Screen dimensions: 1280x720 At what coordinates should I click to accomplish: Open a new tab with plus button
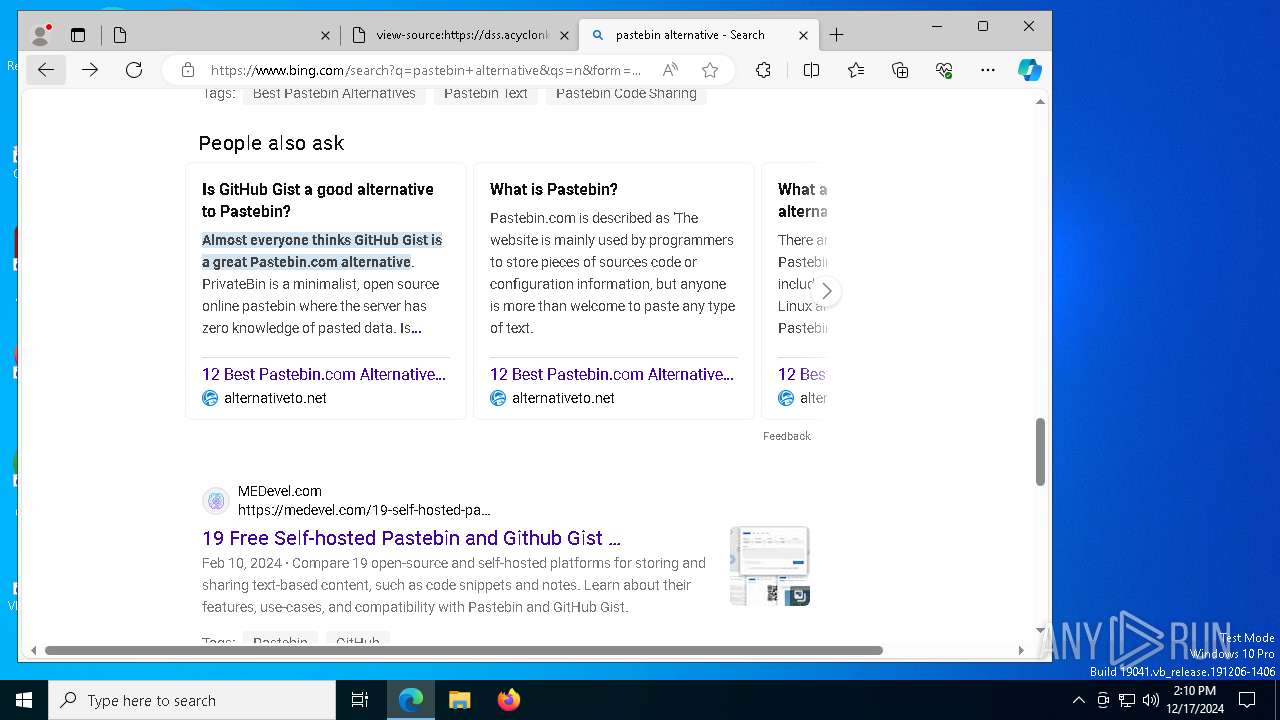[837, 35]
